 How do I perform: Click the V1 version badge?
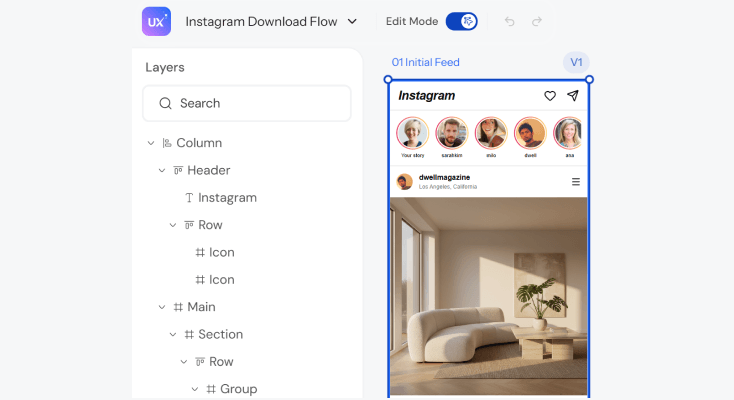(x=576, y=62)
